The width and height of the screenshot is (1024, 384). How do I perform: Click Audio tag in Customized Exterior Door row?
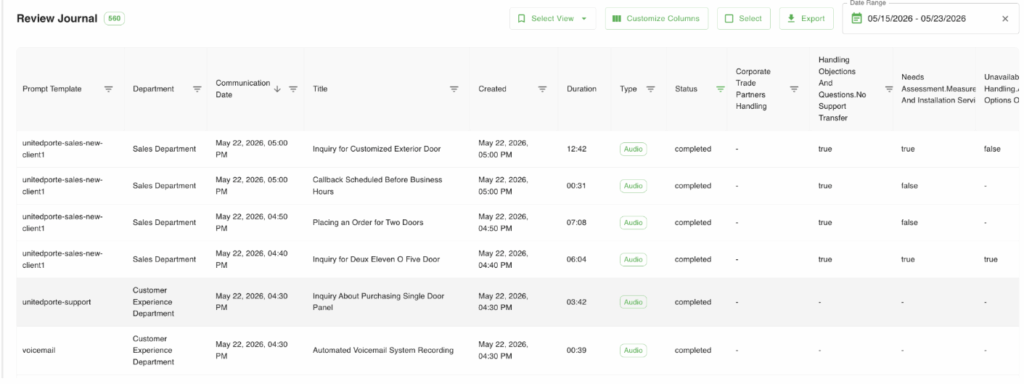pos(633,149)
